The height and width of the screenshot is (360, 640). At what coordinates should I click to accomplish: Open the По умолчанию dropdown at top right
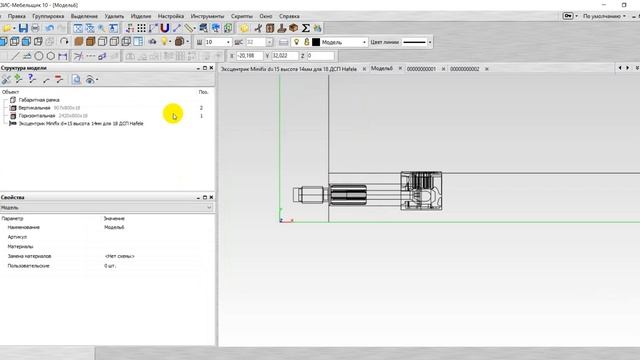[x=604, y=16]
